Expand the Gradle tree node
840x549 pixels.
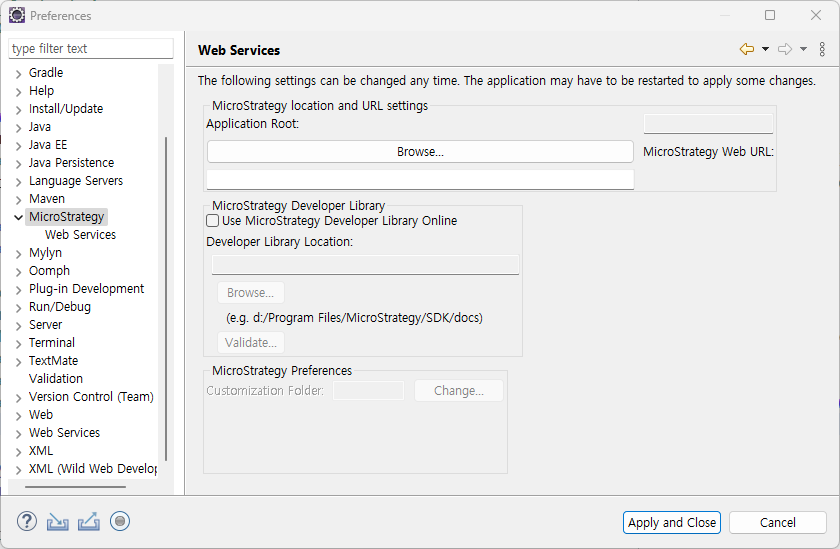[19, 74]
